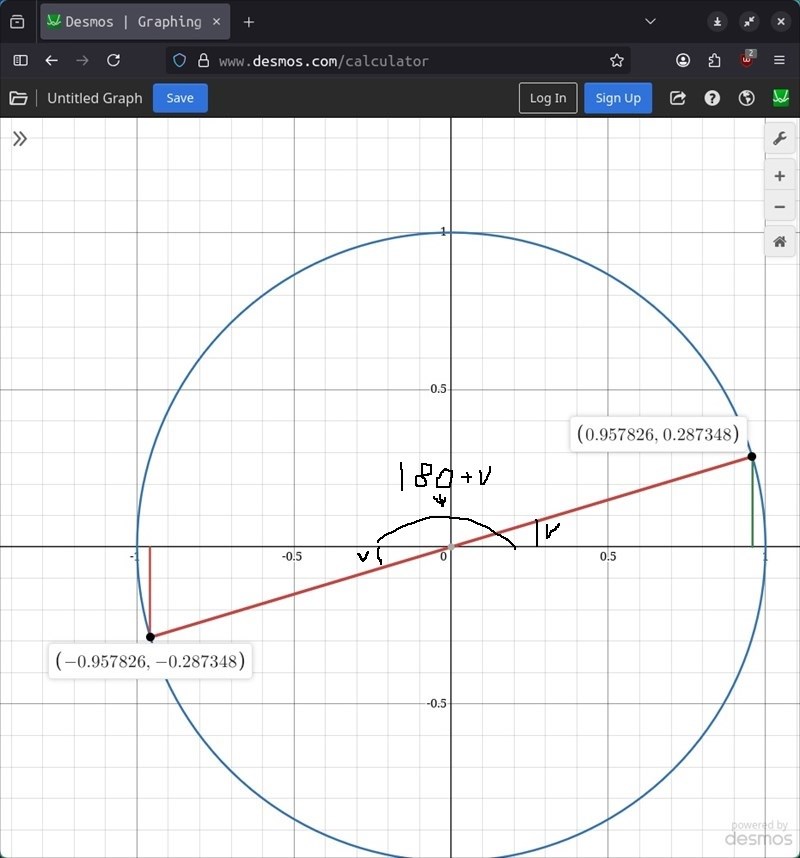
Task: Click the Sign Up button
Action: click(618, 98)
